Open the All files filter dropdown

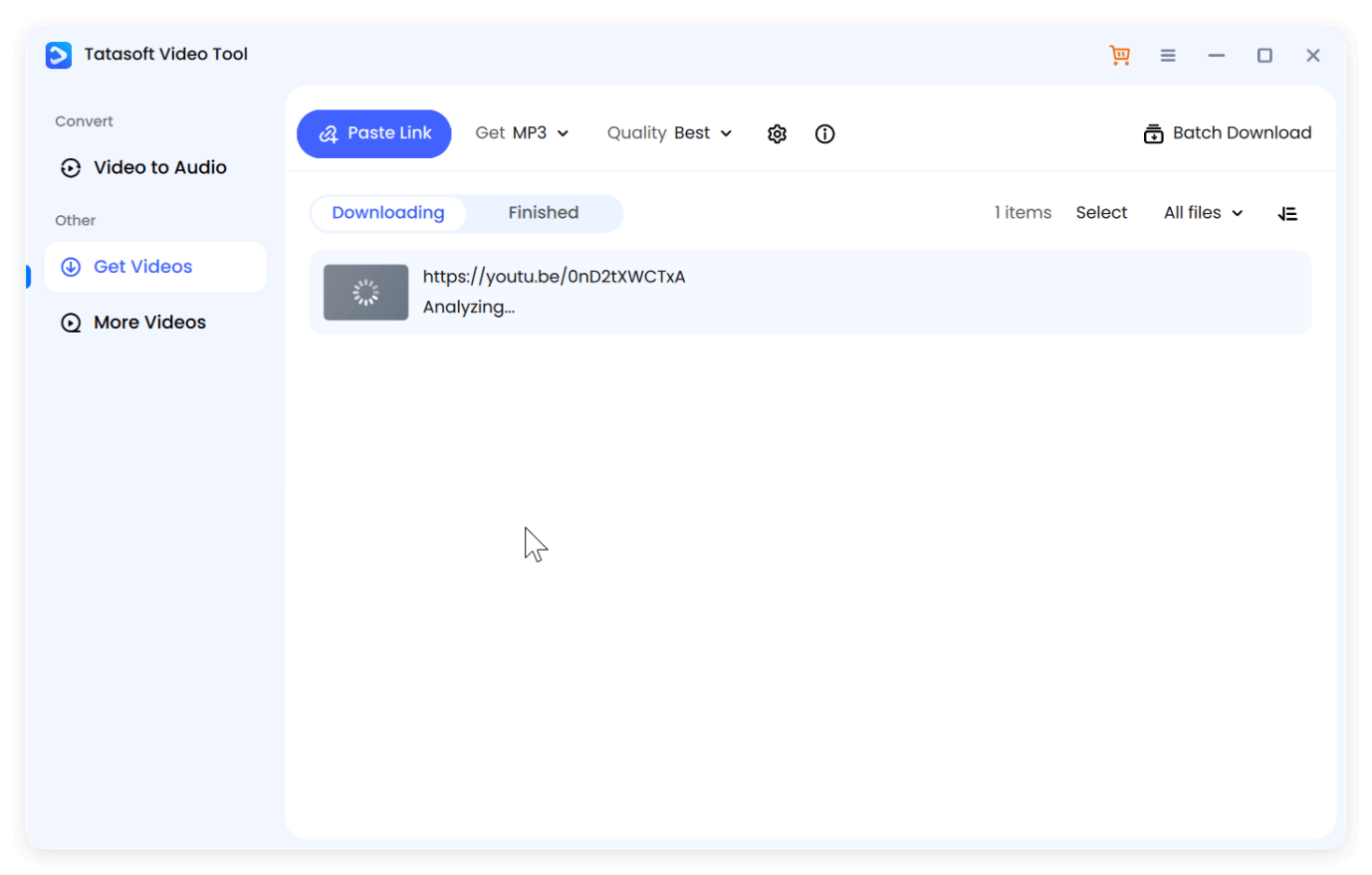[x=1202, y=212]
